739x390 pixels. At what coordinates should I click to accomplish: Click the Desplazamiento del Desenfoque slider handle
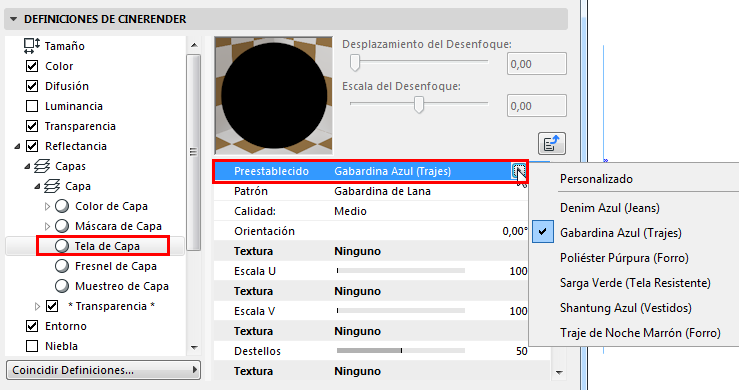355,62
